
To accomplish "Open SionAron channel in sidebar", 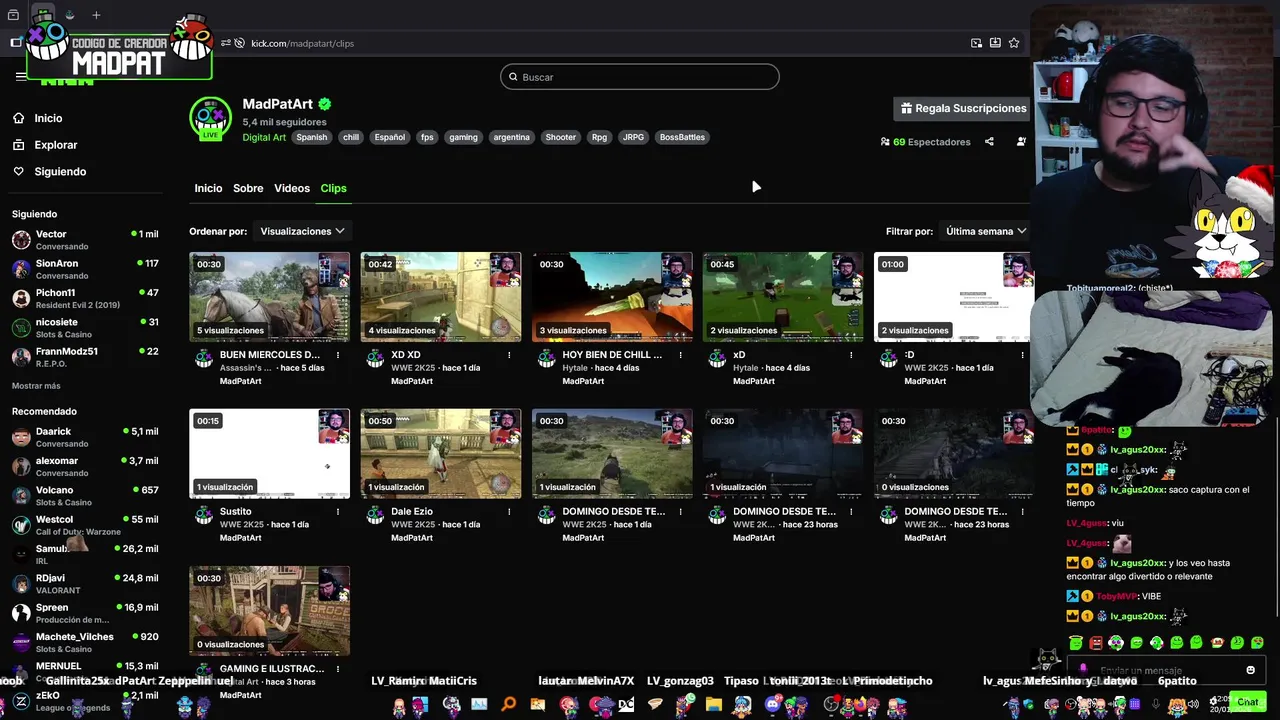I will click(x=85, y=269).
